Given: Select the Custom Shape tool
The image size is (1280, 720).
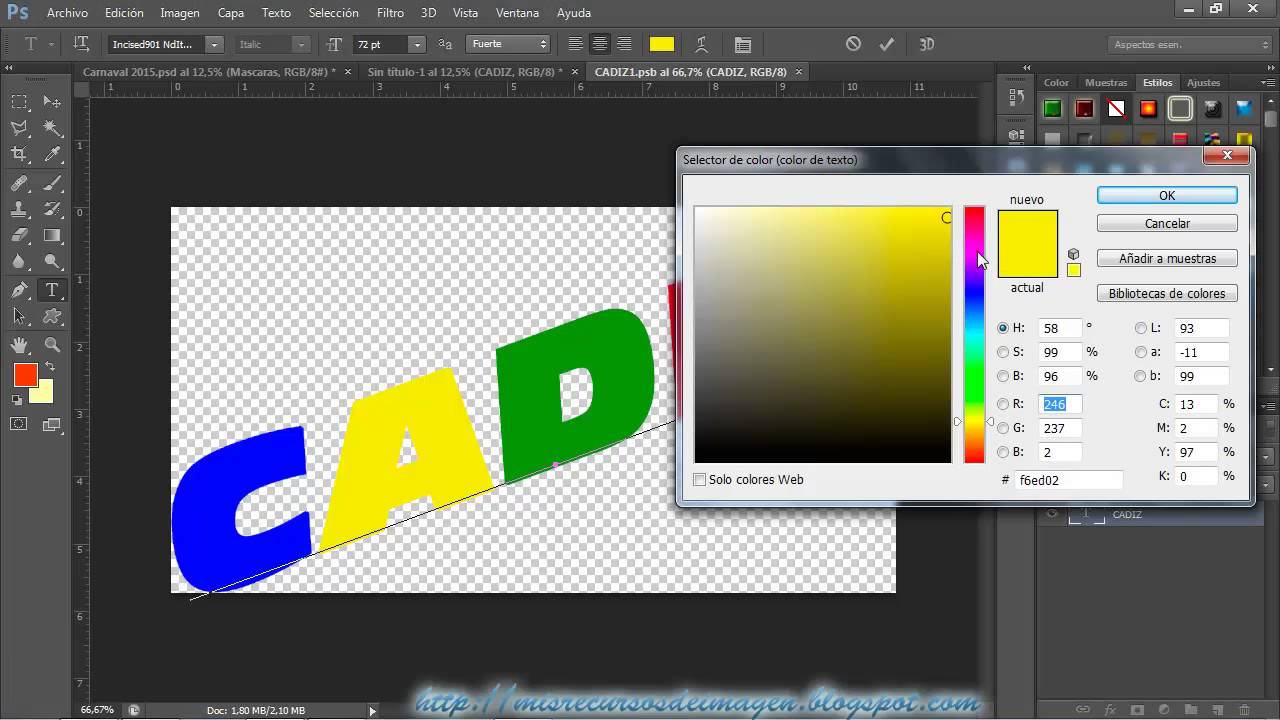Looking at the screenshot, I should [52, 316].
